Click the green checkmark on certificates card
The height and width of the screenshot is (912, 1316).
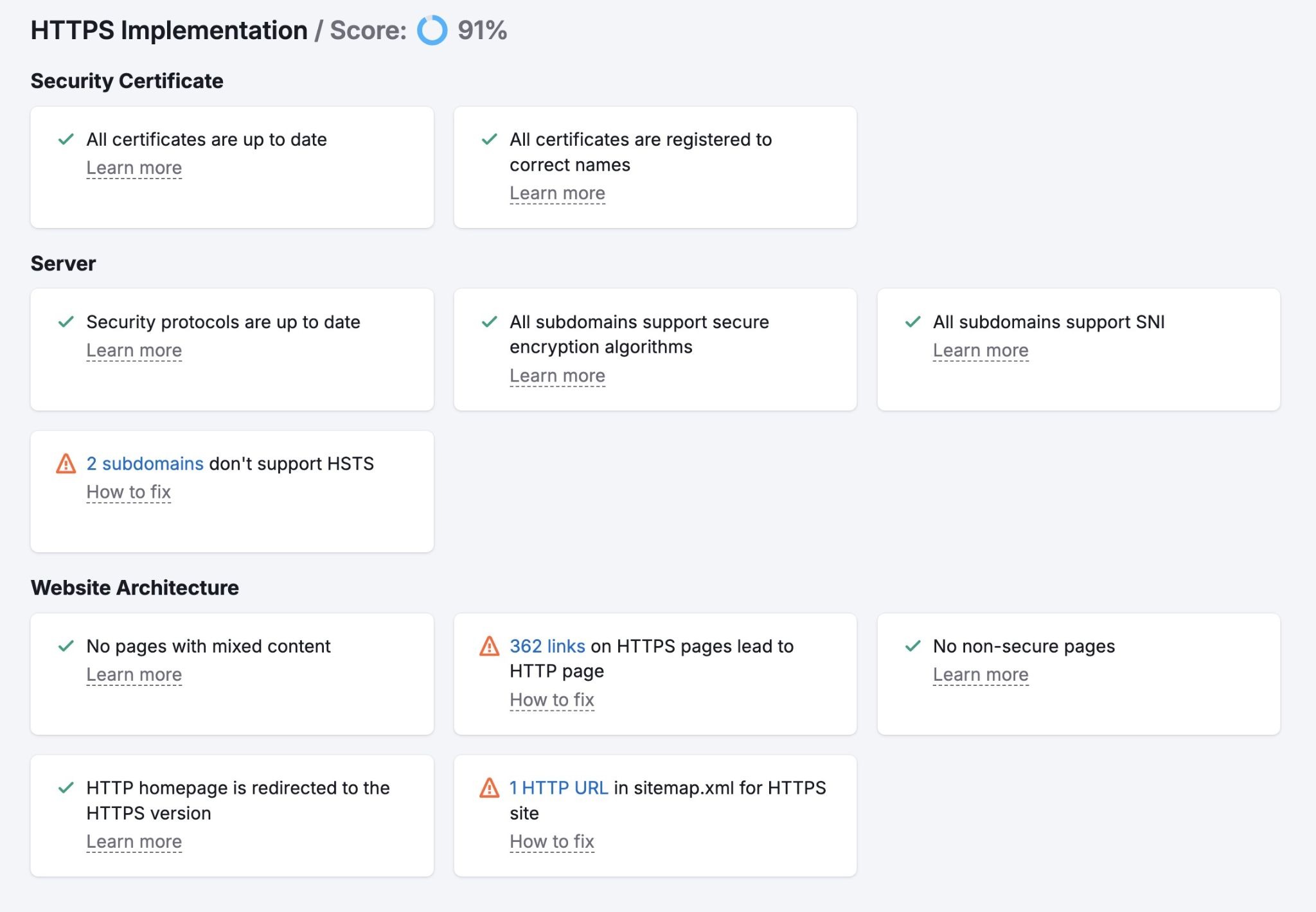click(x=66, y=139)
